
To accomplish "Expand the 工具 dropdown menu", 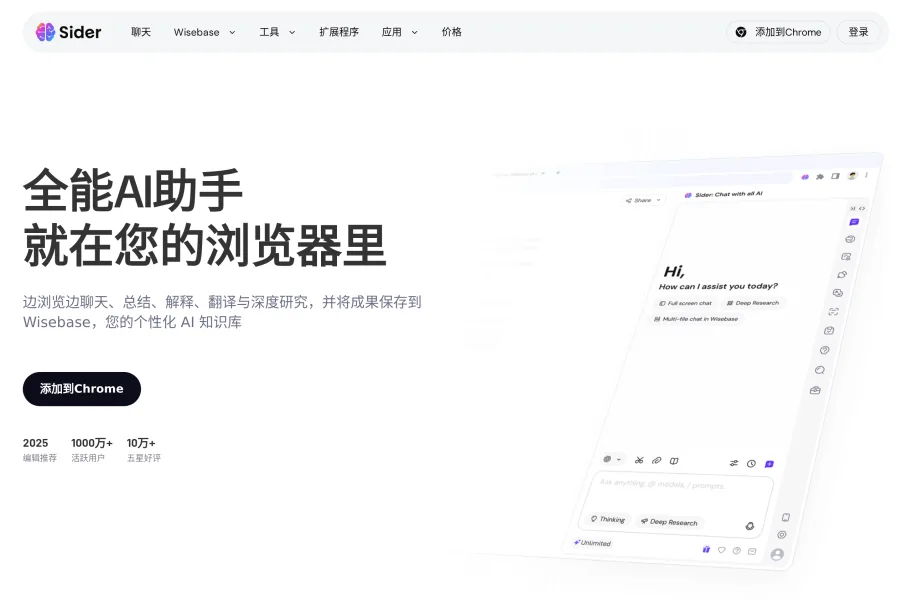I will 277,32.
